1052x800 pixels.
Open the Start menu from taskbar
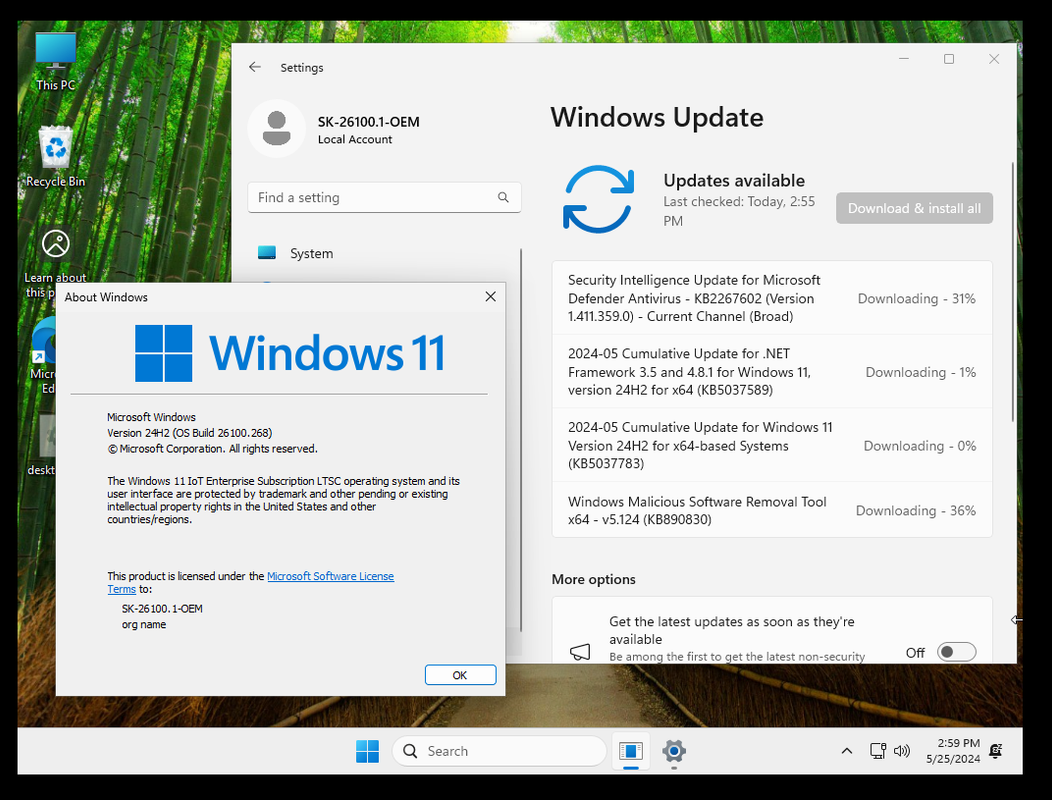[x=367, y=751]
